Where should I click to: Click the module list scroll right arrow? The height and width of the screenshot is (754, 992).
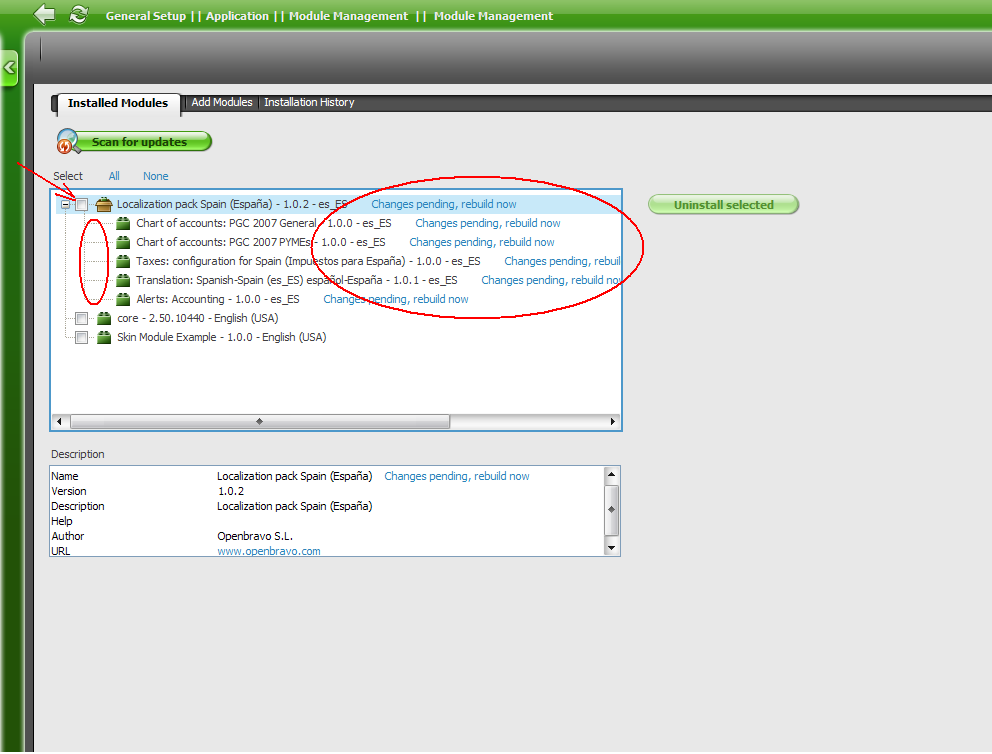click(612, 421)
